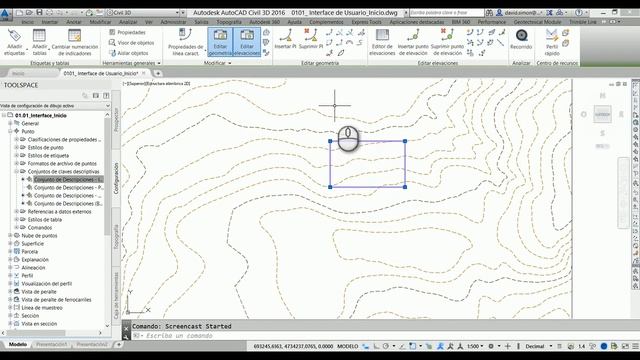Select Formatos de archivo de puntos

pyautogui.click(x=62, y=164)
